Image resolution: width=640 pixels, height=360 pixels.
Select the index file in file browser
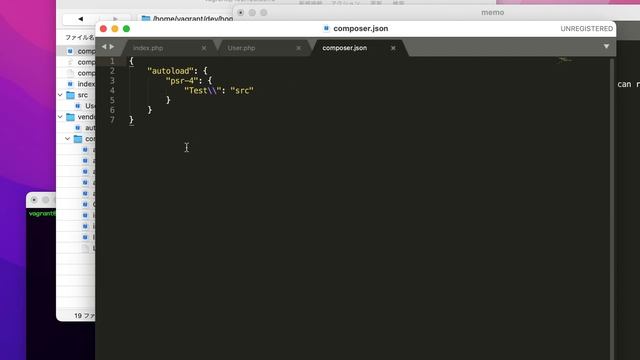tap(76, 84)
